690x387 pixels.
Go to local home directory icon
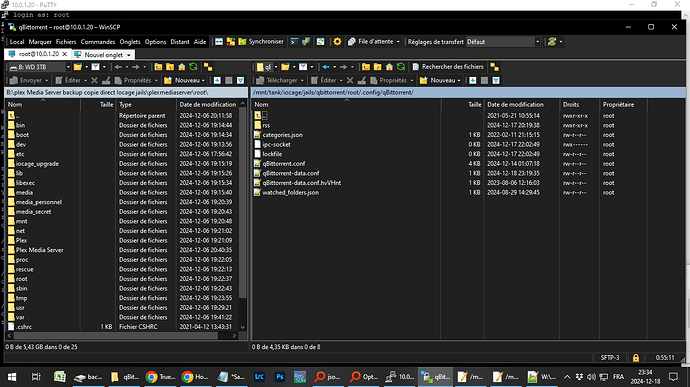click(x=182, y=67)
